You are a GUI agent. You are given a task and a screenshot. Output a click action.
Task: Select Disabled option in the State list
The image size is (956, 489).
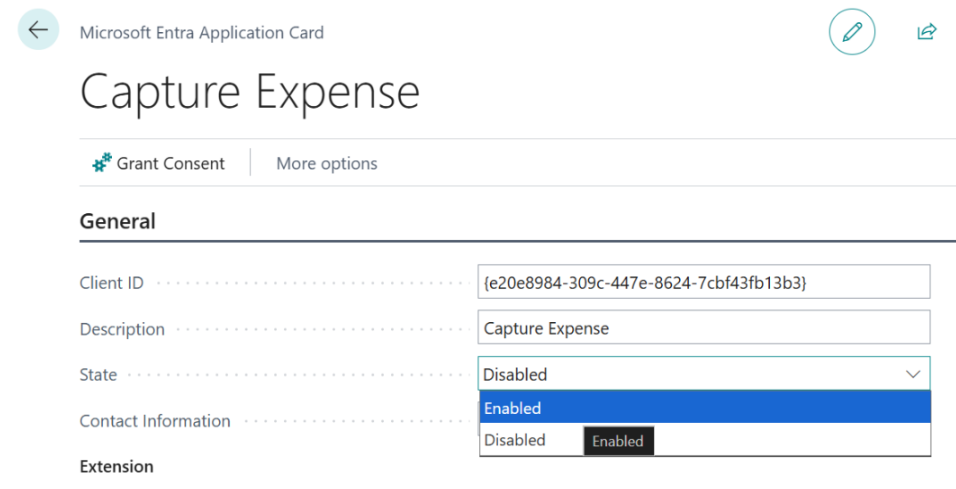click(x=515, y=440)
